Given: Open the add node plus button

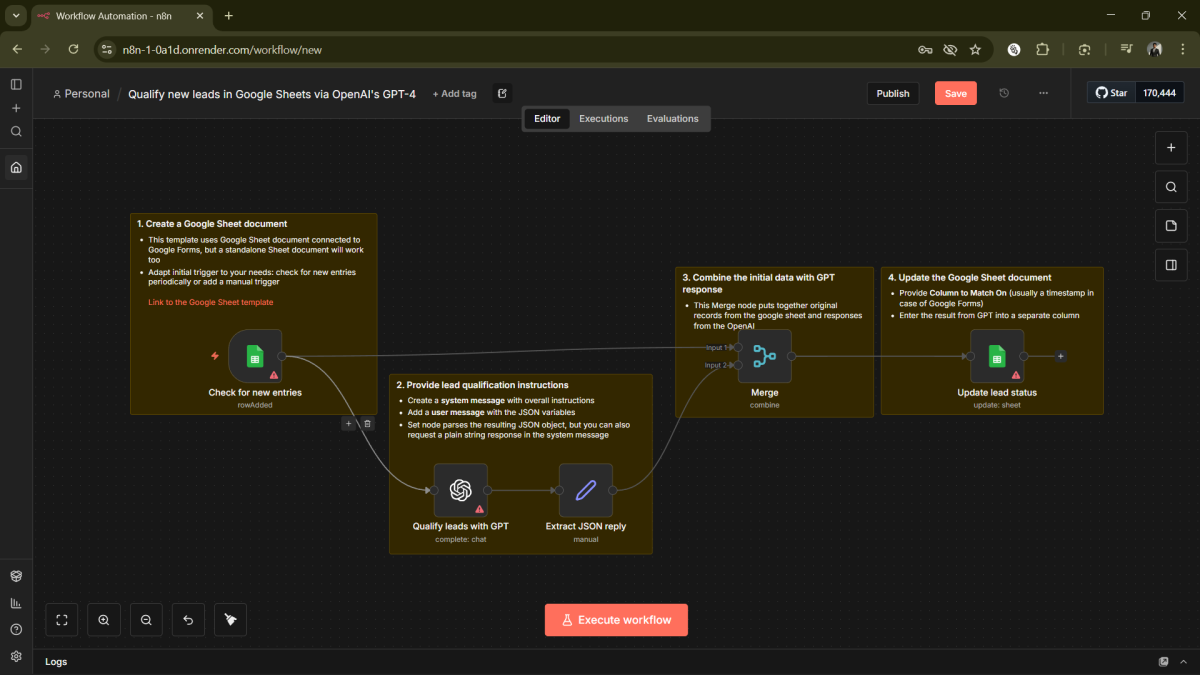Looking at the screenshot, I should 1171,147.
